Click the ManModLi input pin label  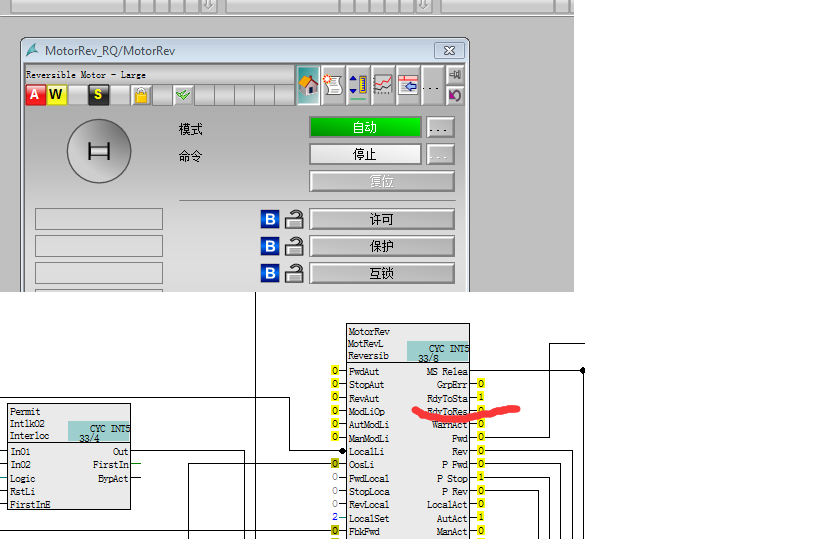(x=369, y=438)
